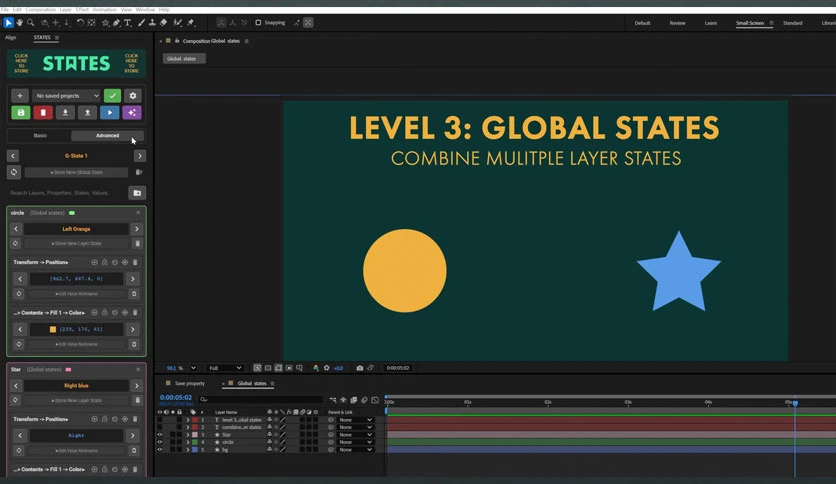The width and height of the screenshot is (836, 484).
Task: Click the blue play button in STATES
Action: point(110,112)
